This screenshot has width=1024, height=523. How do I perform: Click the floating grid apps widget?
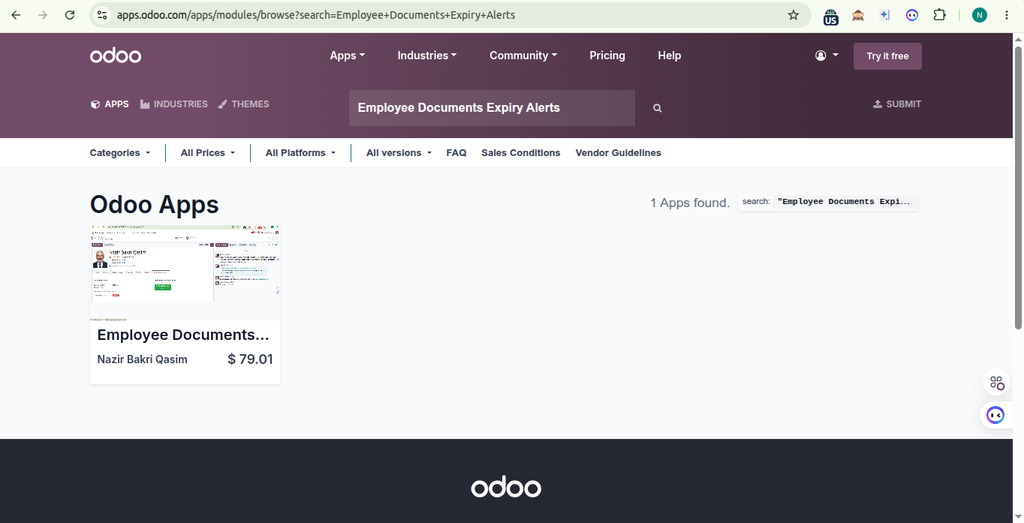point(997,383)
